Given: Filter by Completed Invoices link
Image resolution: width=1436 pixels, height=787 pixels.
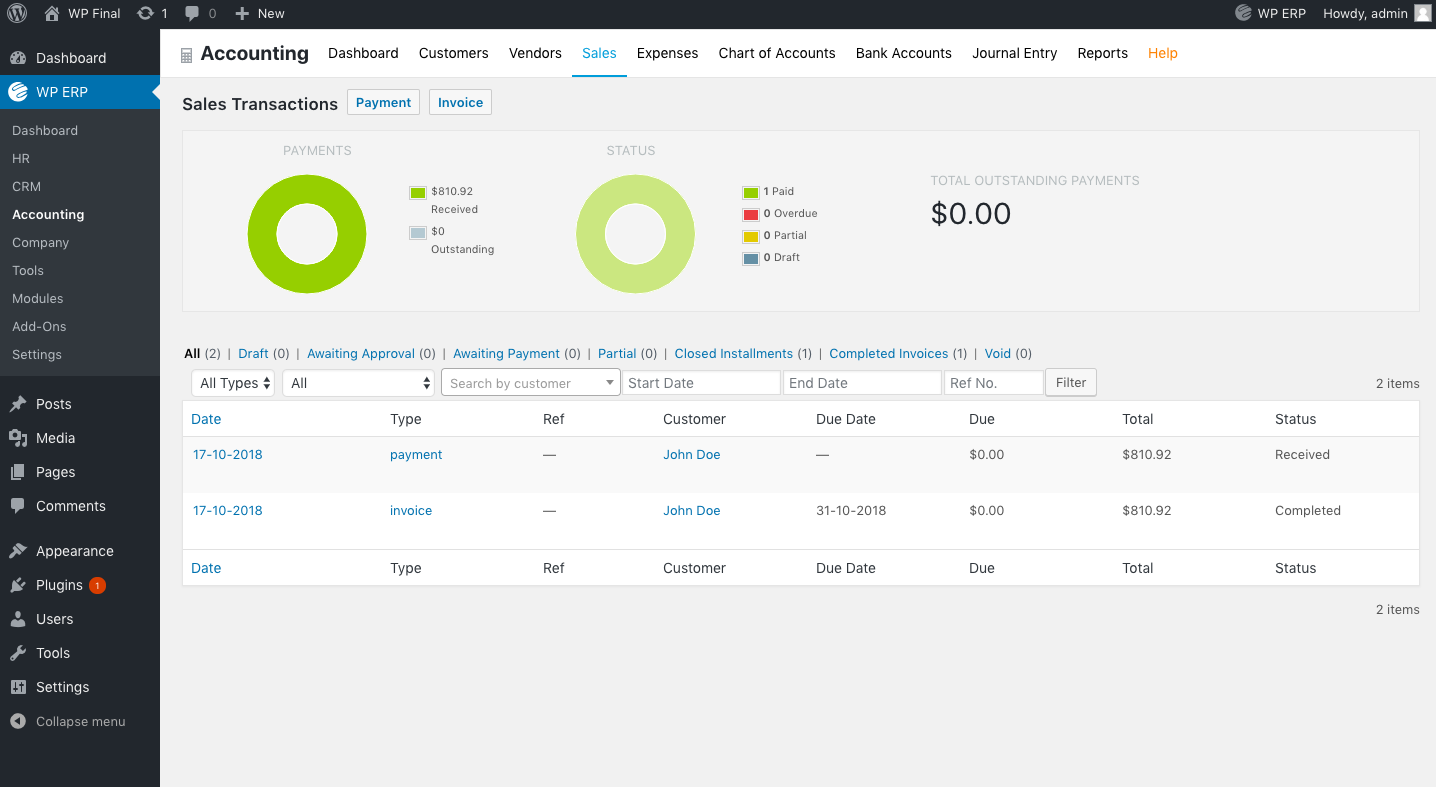Looking at the screenshot, I should pos(888,353).
